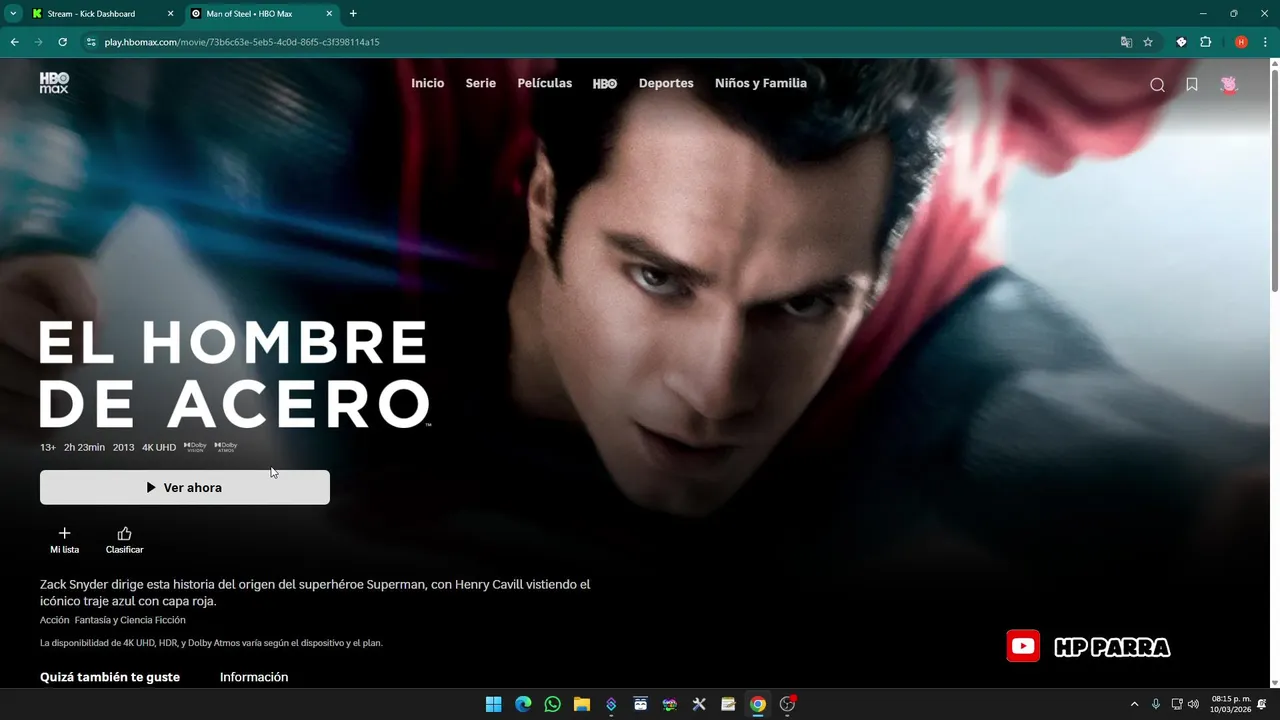1280x720 pixels.
Task: Click the address bar URL field
Action: pyautogui.click(x=600, y=42)
